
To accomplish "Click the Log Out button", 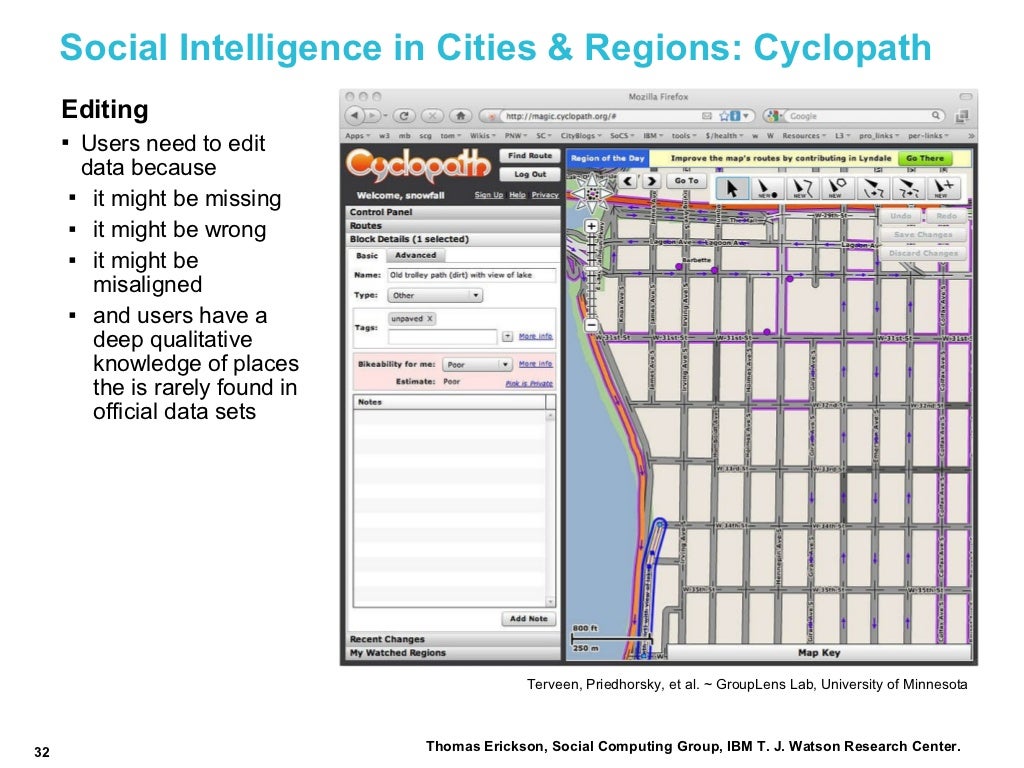I will (x=530, y=174).
